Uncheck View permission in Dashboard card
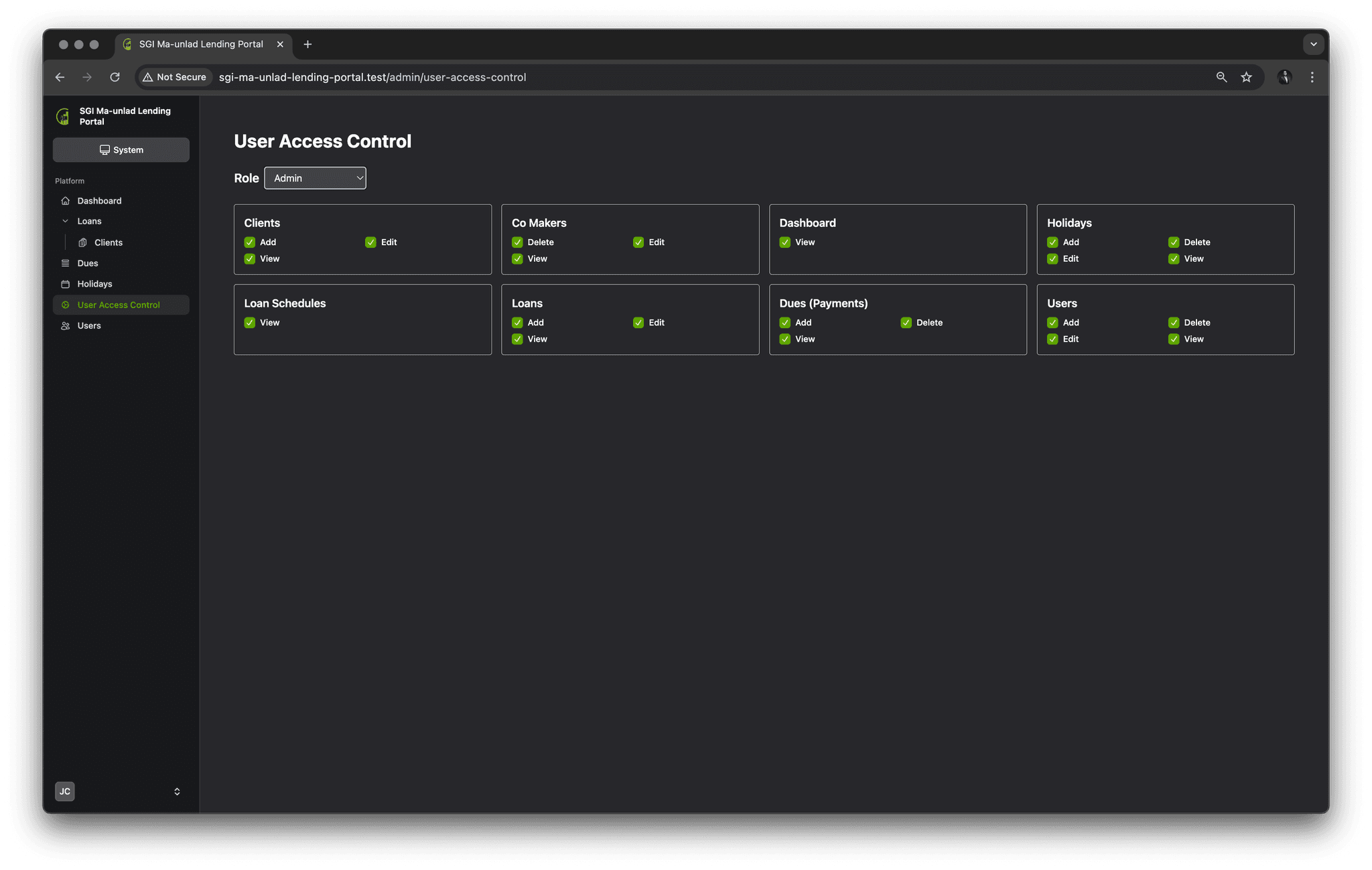 [785, 242]
